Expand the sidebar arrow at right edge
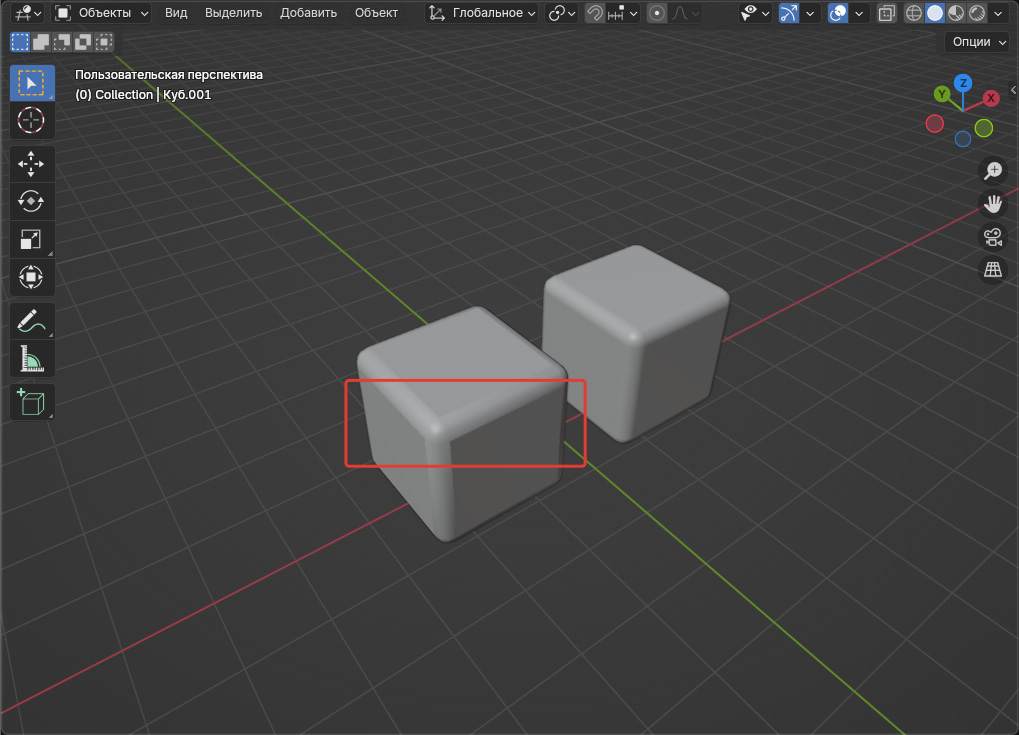Viewport: 1019px width, 735px height. point(1013,90)
